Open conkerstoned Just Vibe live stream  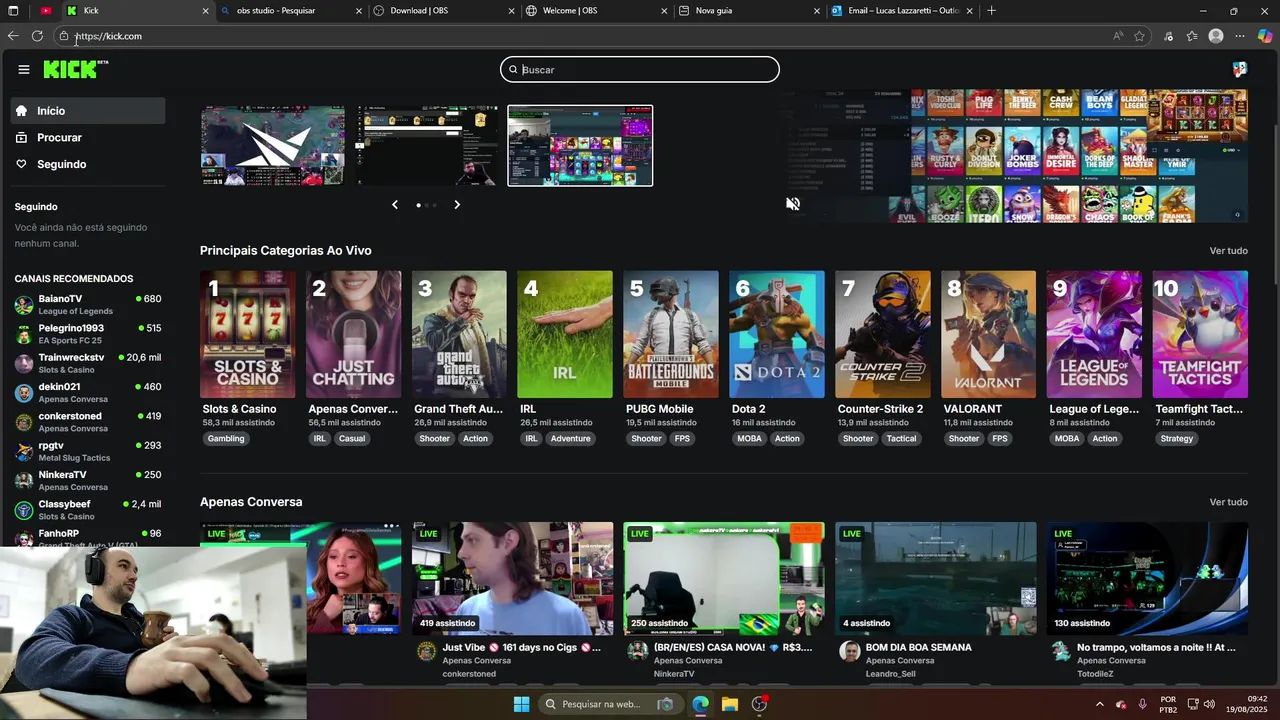click(513, 579)
